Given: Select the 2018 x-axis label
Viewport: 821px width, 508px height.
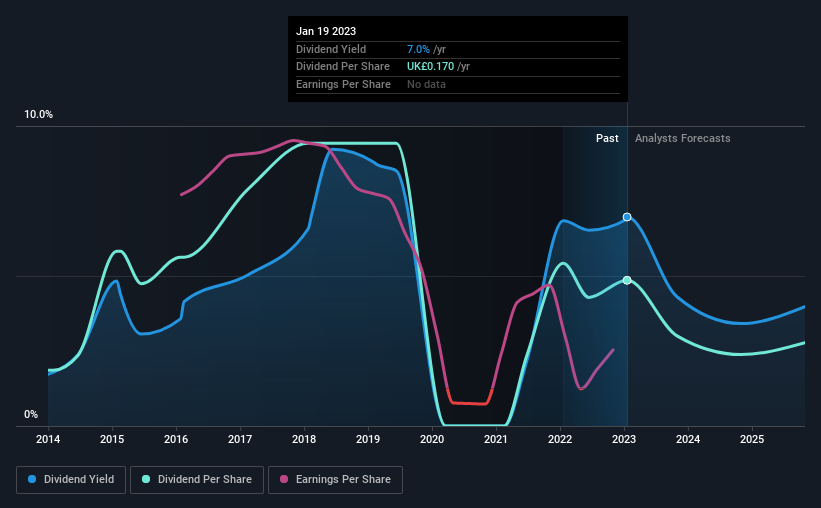Looking at the screenshot, I should tap(304, 439).
